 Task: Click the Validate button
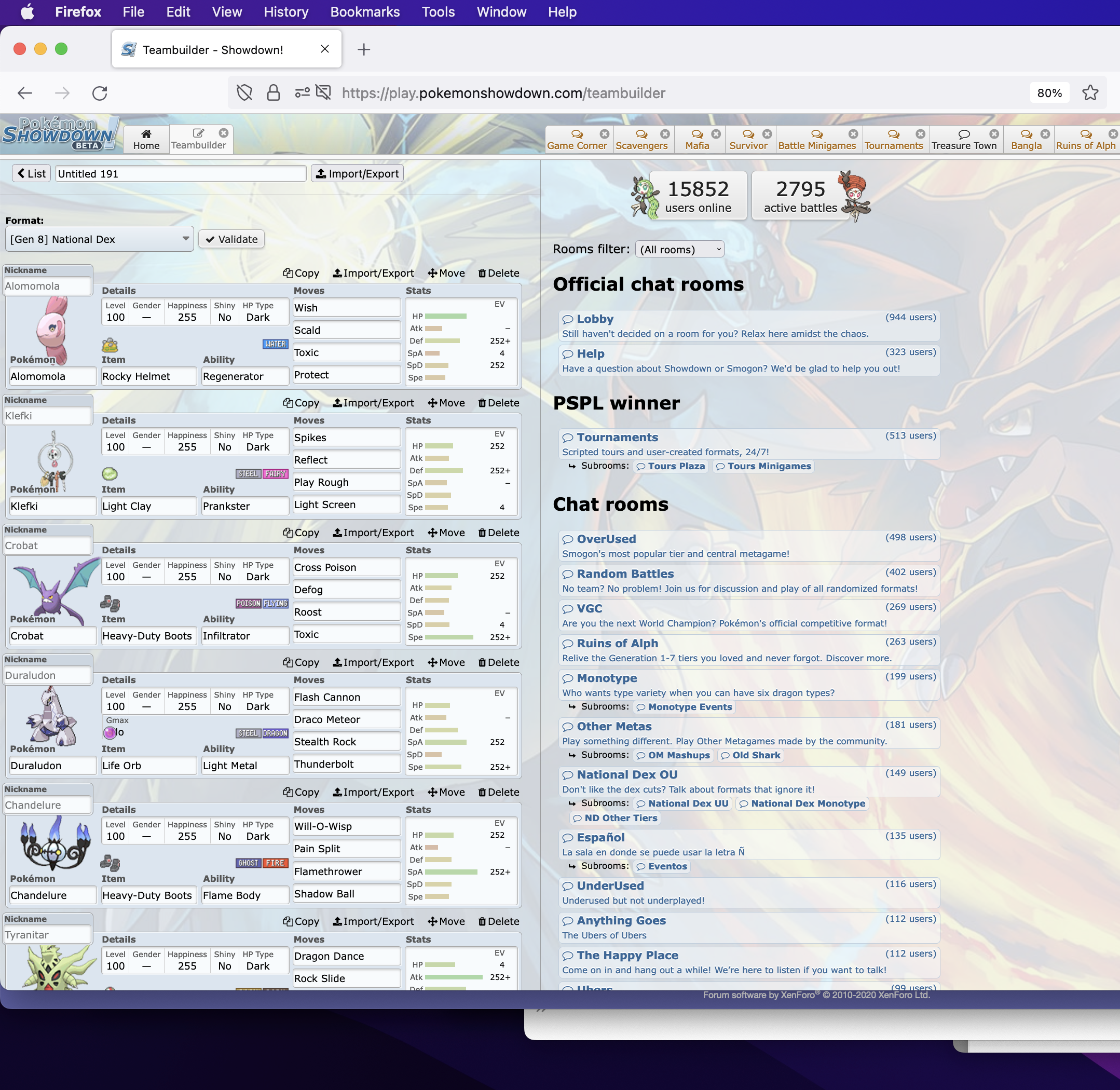(231, 239)
